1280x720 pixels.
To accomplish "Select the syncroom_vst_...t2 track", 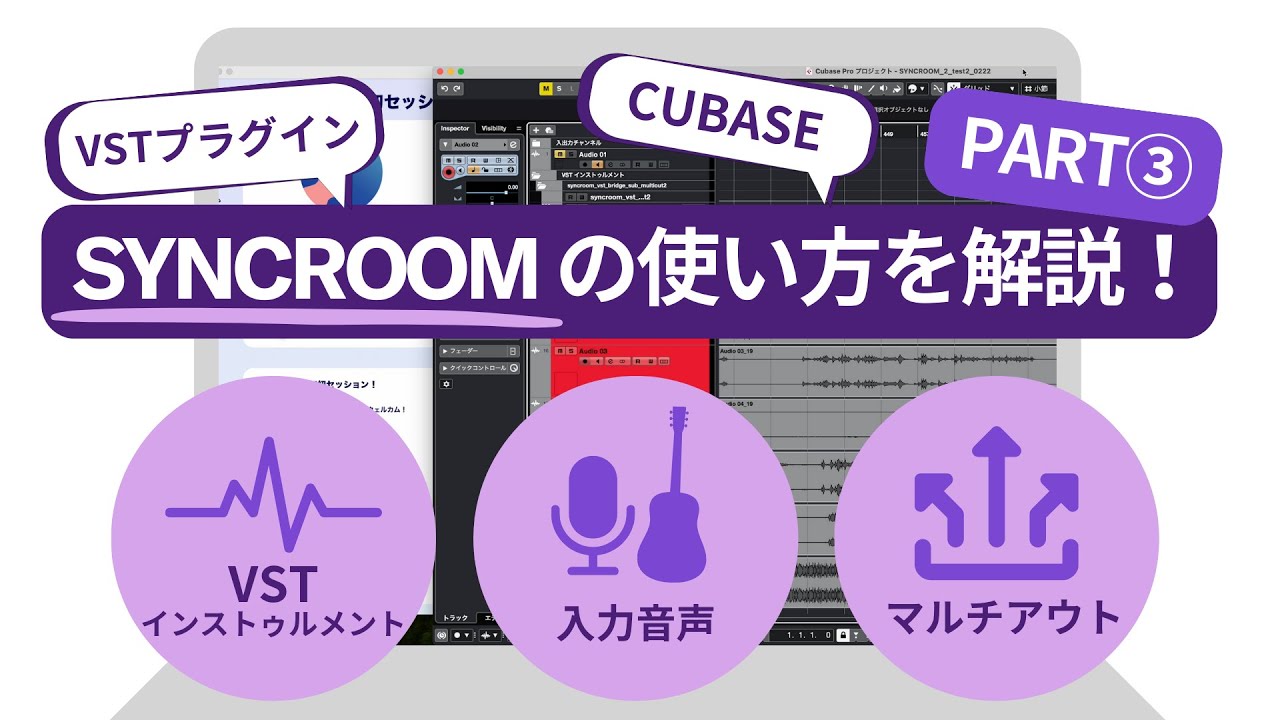I will pyautogui.click(x=620, y=197).
